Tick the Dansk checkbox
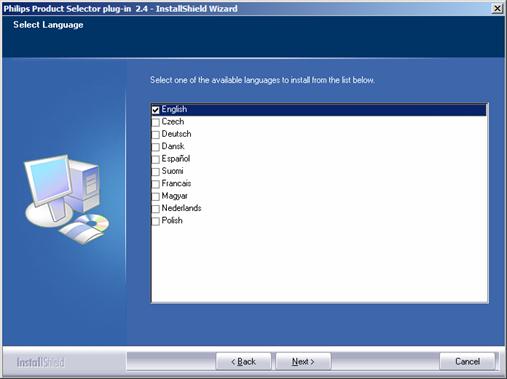This screenshot has width=507, height=379. click(x=155, y=147)
